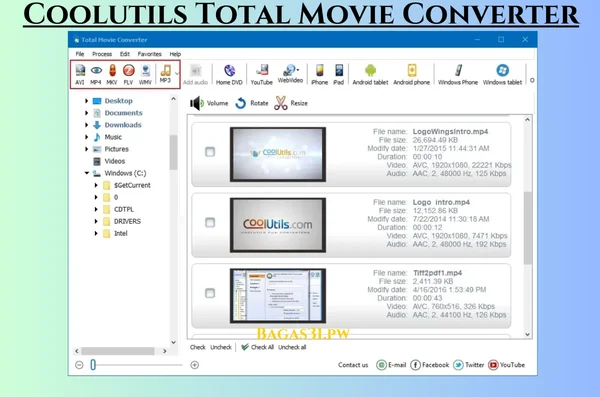Choose the MP4 output format icon
Screen dimensions: 600x397
96,74
